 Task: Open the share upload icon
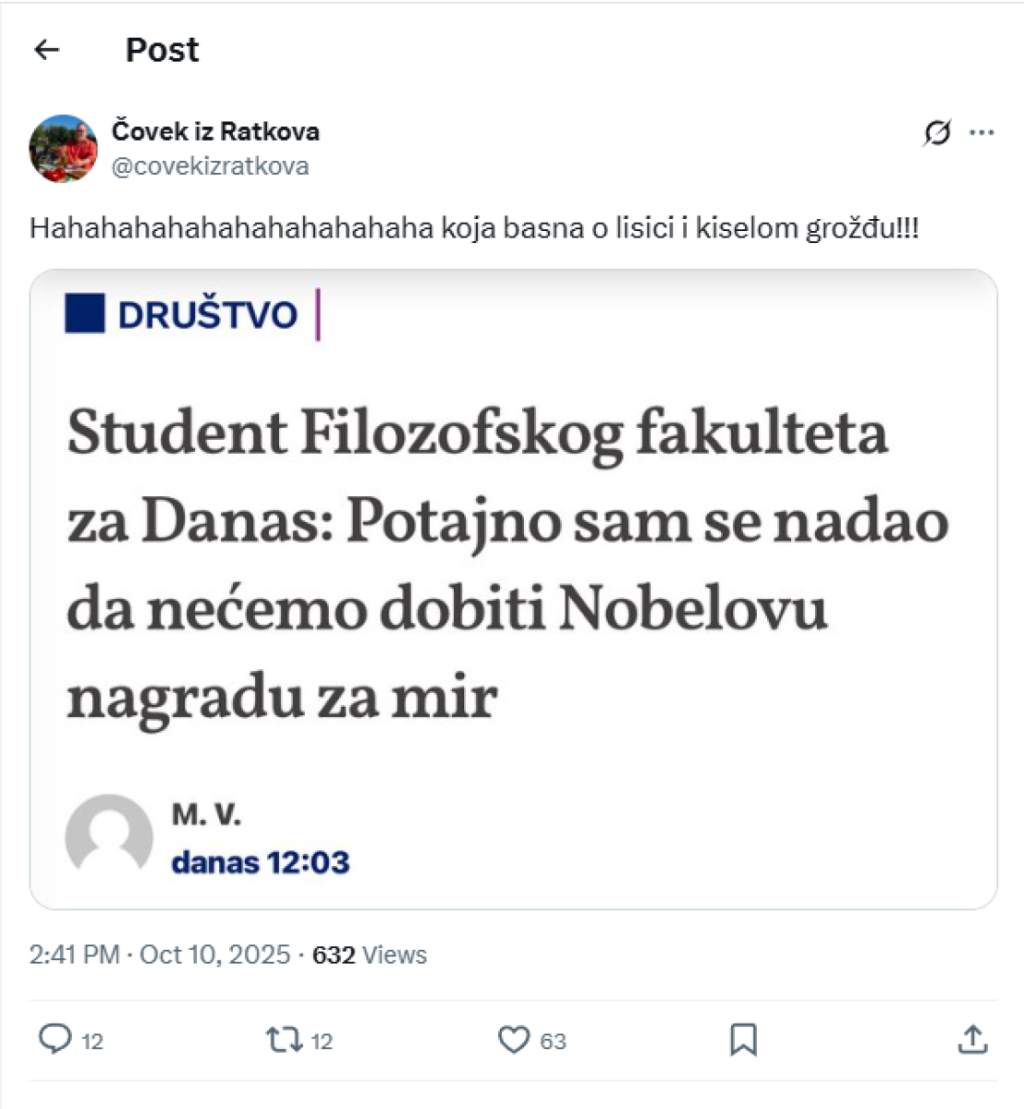(972, 1040)
